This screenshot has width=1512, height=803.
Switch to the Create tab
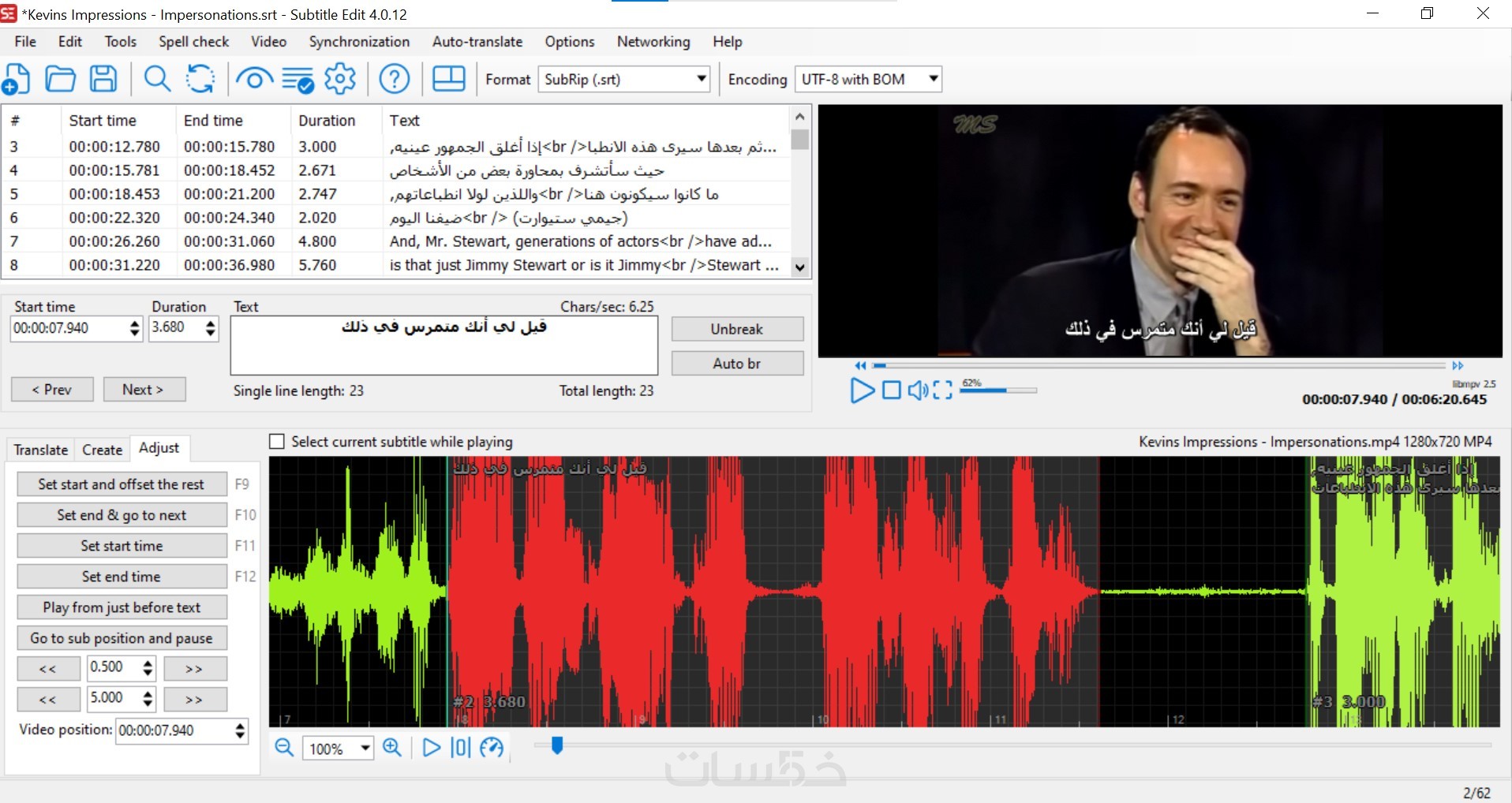pos(103,450)
